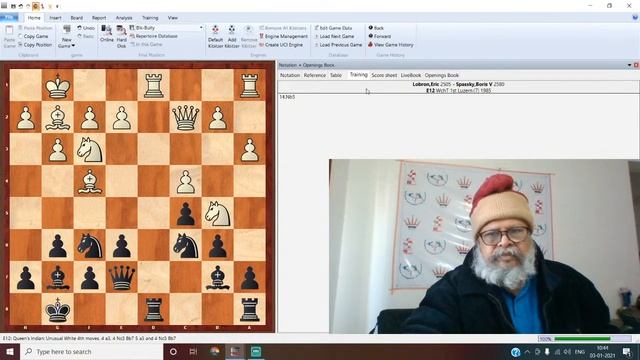Screen dimensions: 640x360
Task: Select the Table pane tab
Action: [x=336, y=76]
